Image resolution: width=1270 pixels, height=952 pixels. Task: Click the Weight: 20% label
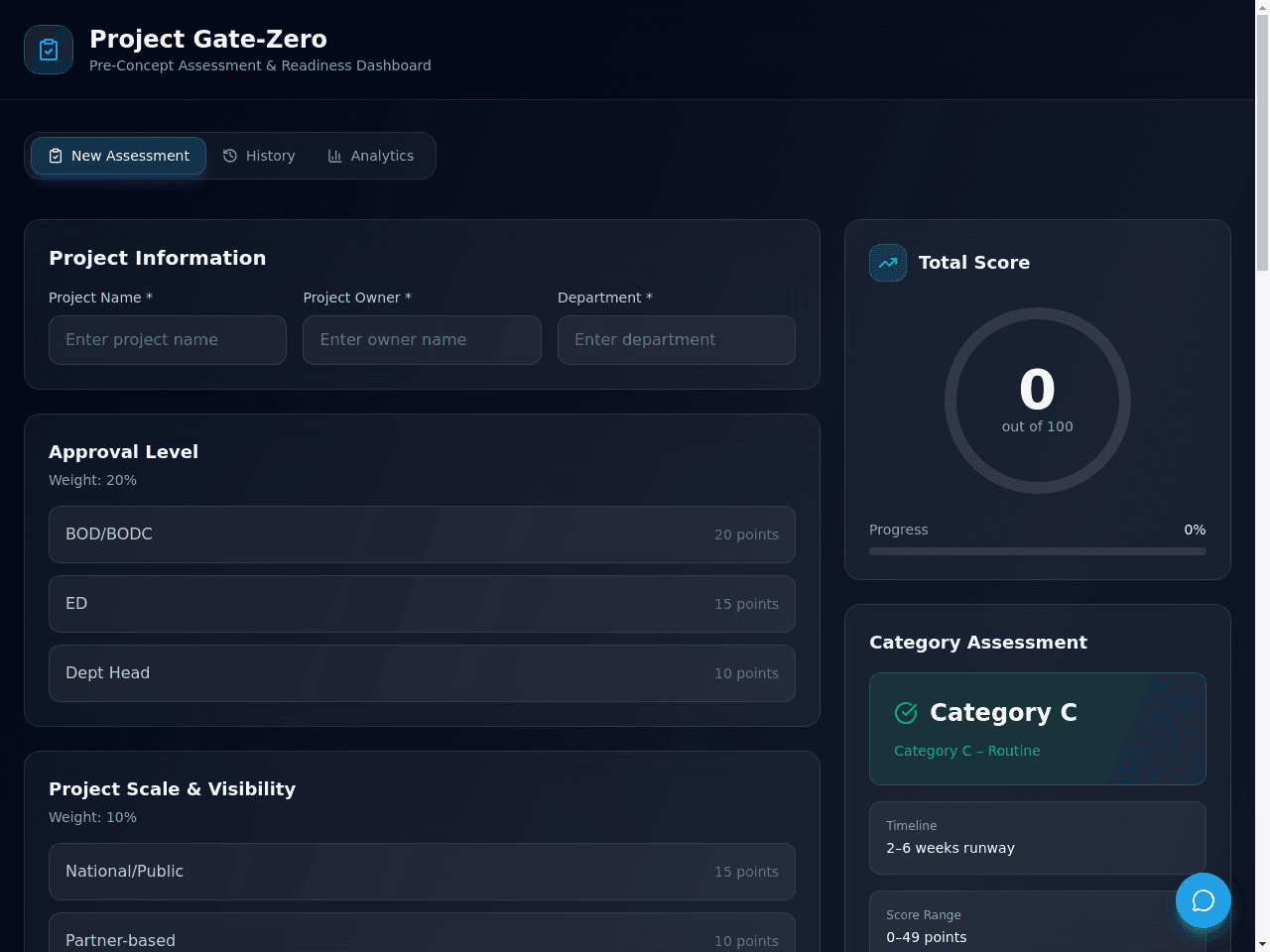(92, 480)
